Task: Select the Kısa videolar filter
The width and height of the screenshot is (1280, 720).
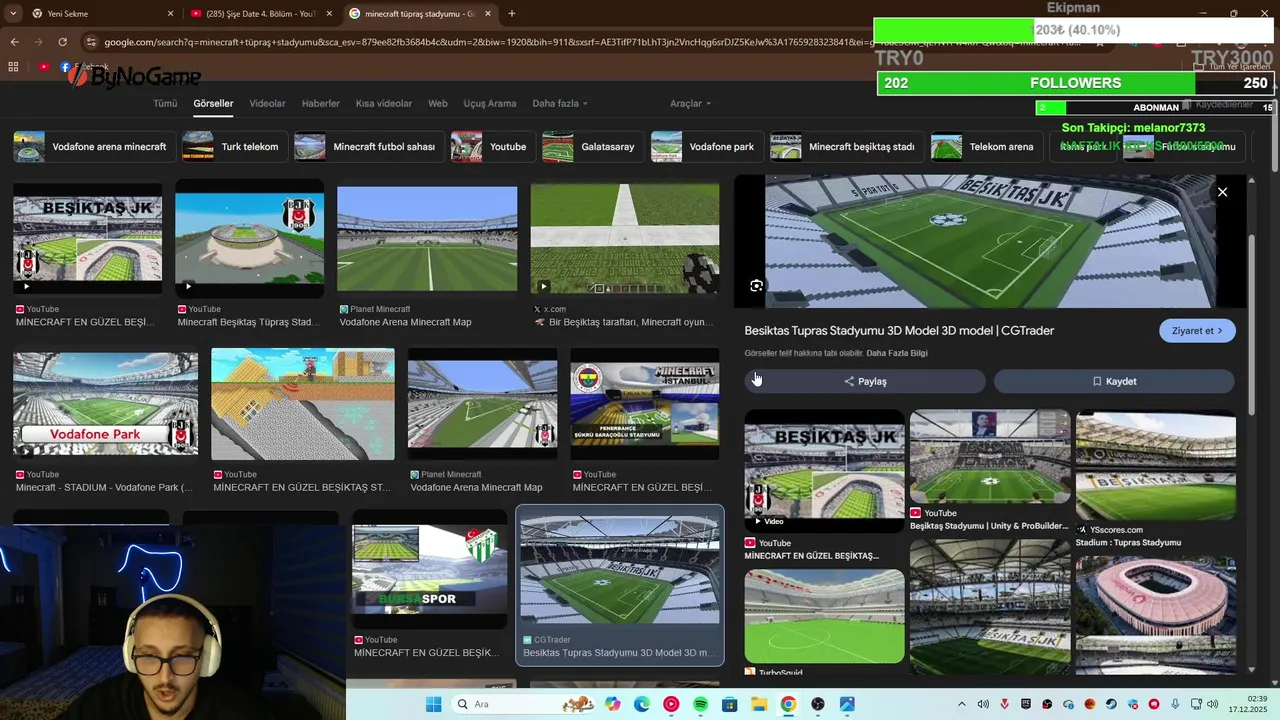Action: [384, 104]
